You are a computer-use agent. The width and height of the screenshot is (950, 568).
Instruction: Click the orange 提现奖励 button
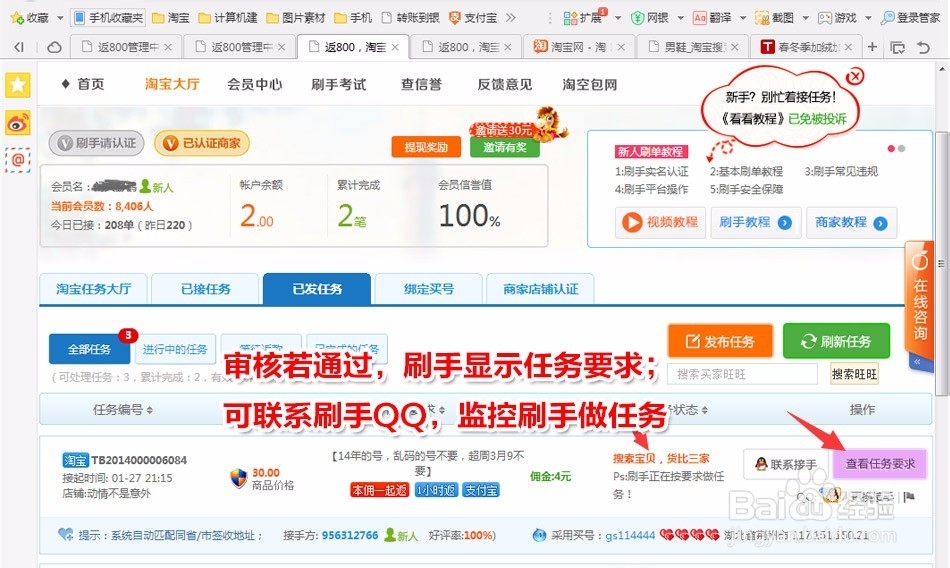pyautogui.click(x=426, y=147)
